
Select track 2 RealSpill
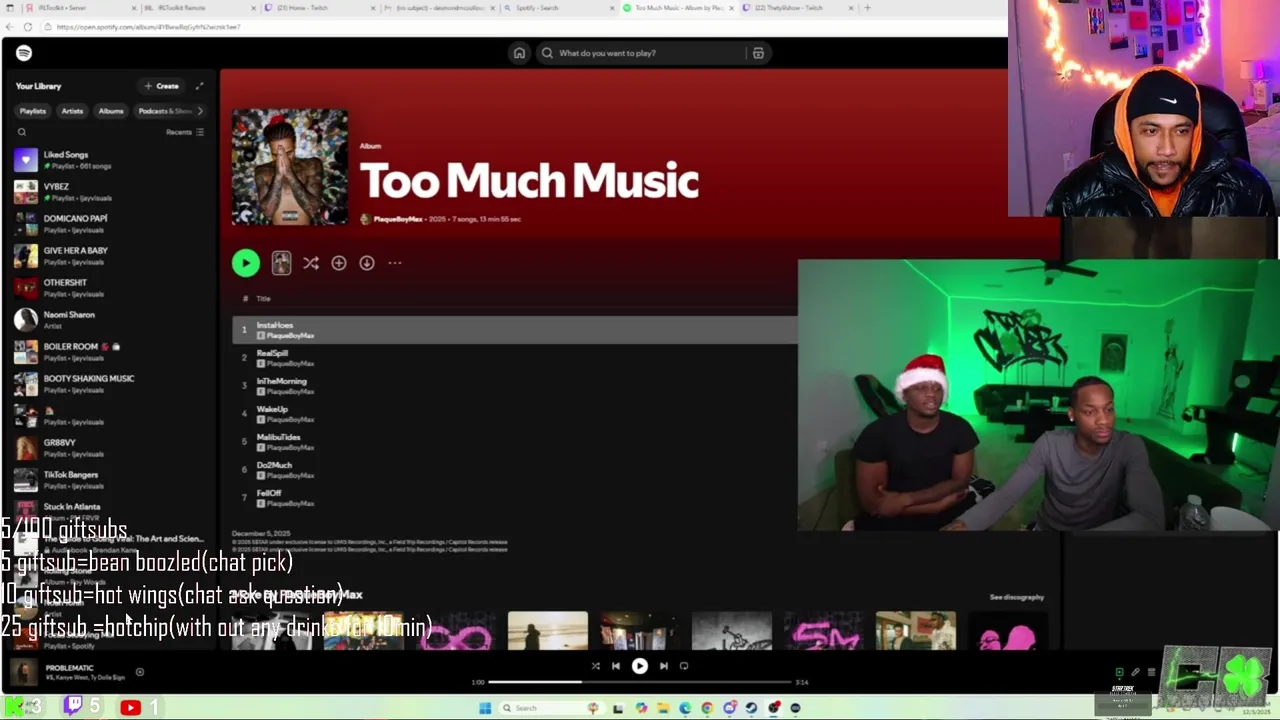coord(515,358)
